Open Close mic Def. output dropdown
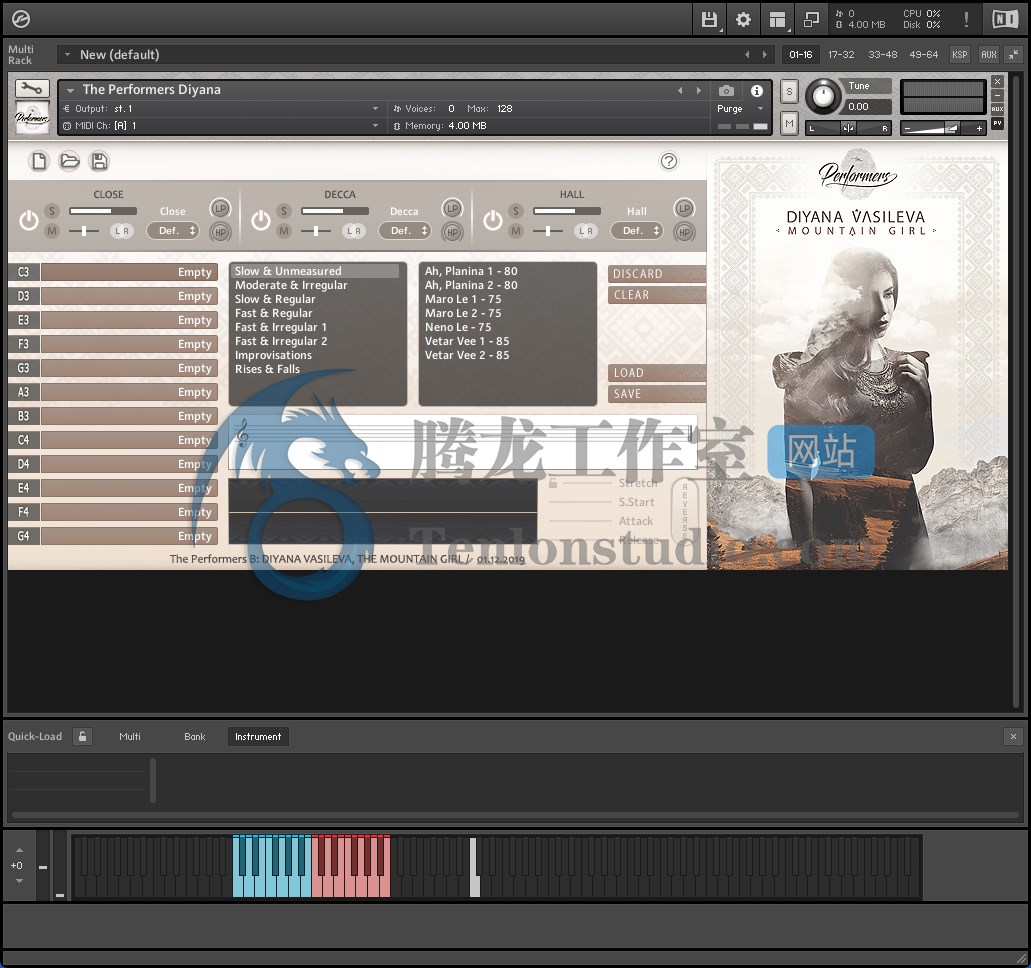 point(173,231)
